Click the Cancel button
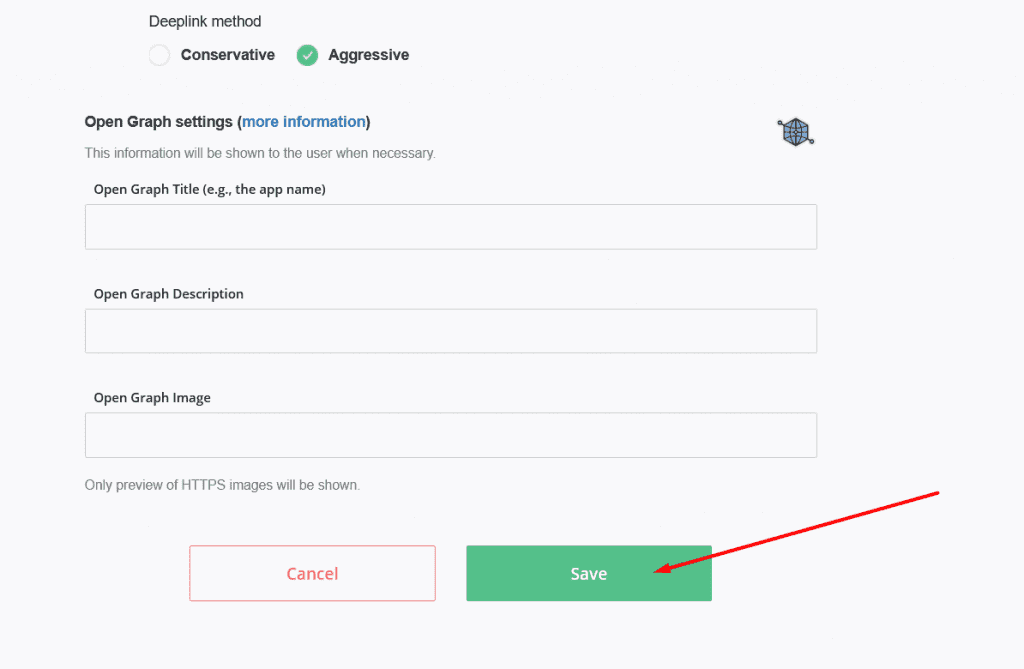Viewport: 1024px width, 669px height. (x=312, y=574)
